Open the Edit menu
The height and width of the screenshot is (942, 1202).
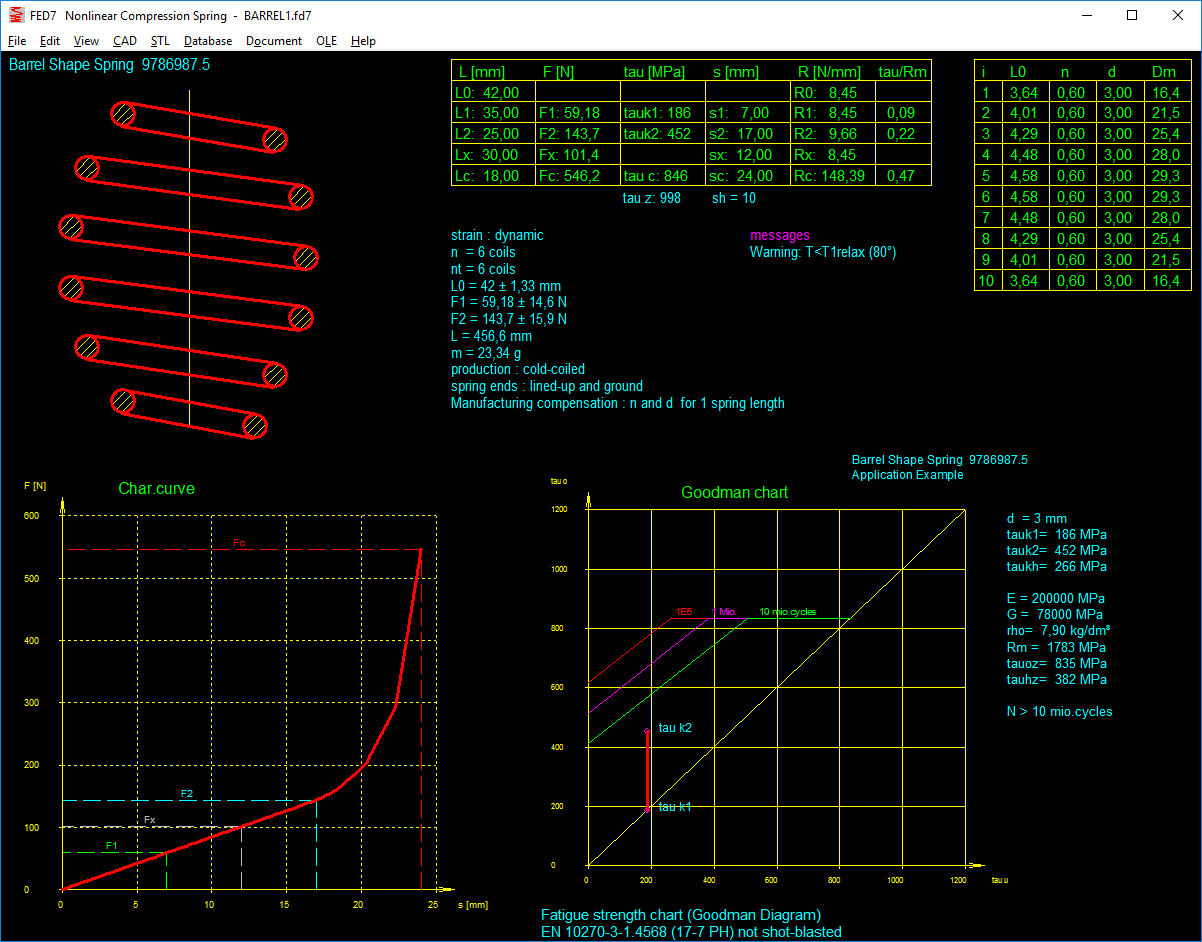pos(50,41)
